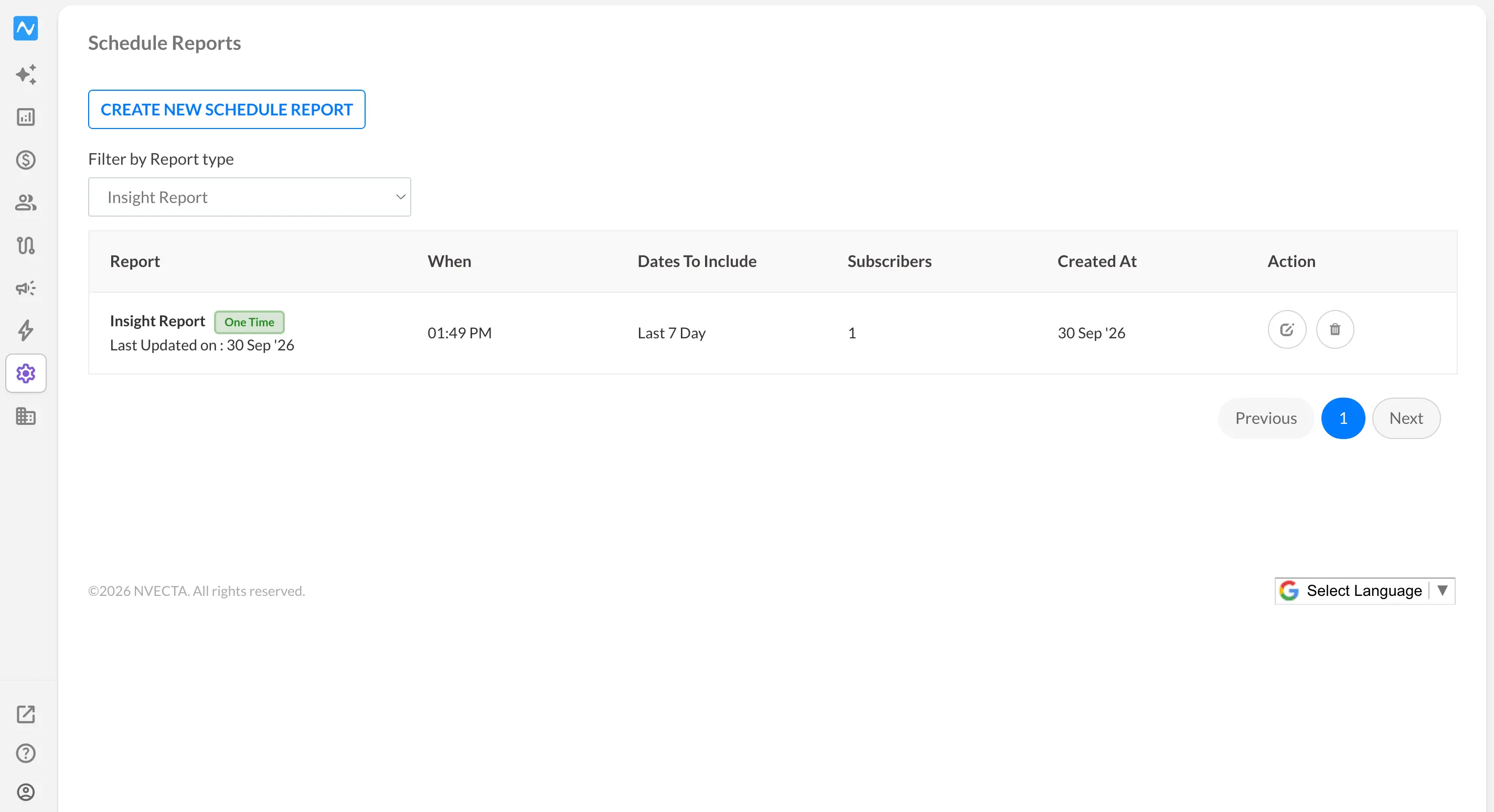
Task: Click the Last Updated on text
Action: click(202, 345)
